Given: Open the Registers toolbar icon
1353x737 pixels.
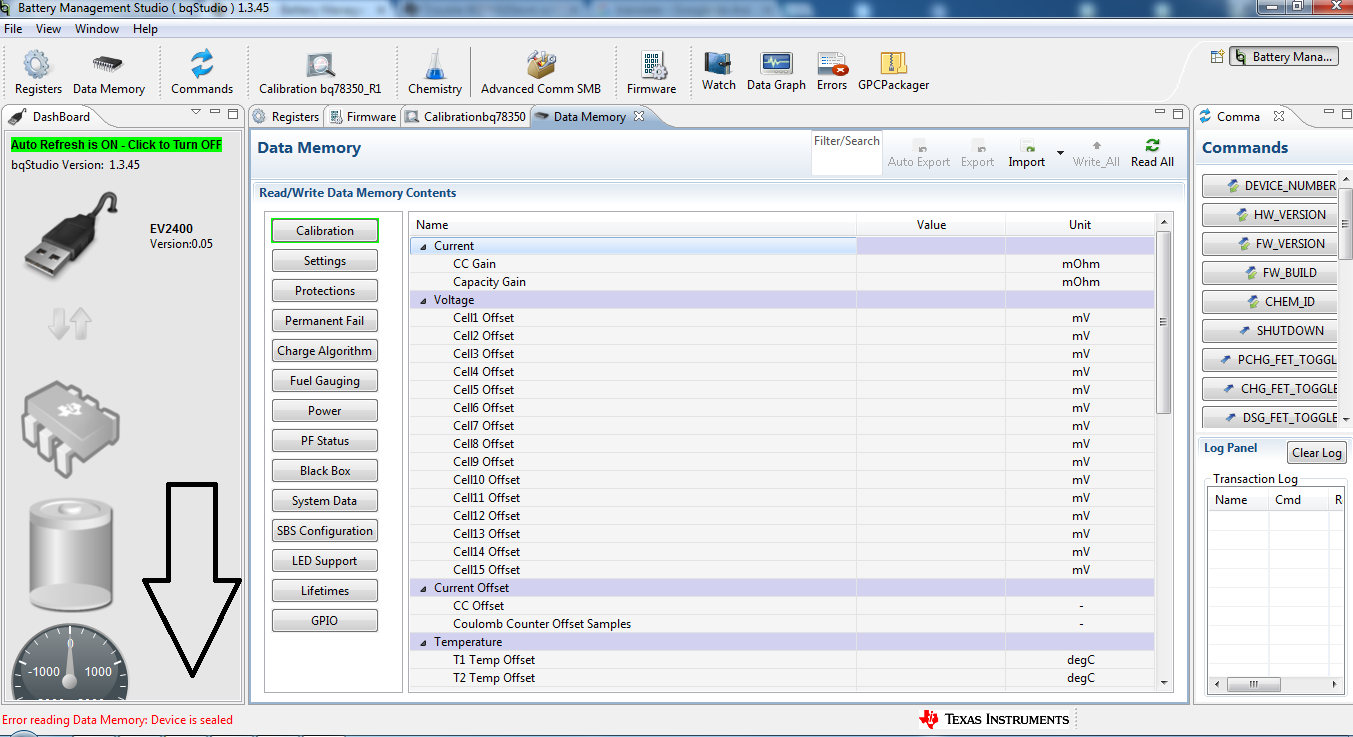Looking at the screenshot, I should 38,72.
